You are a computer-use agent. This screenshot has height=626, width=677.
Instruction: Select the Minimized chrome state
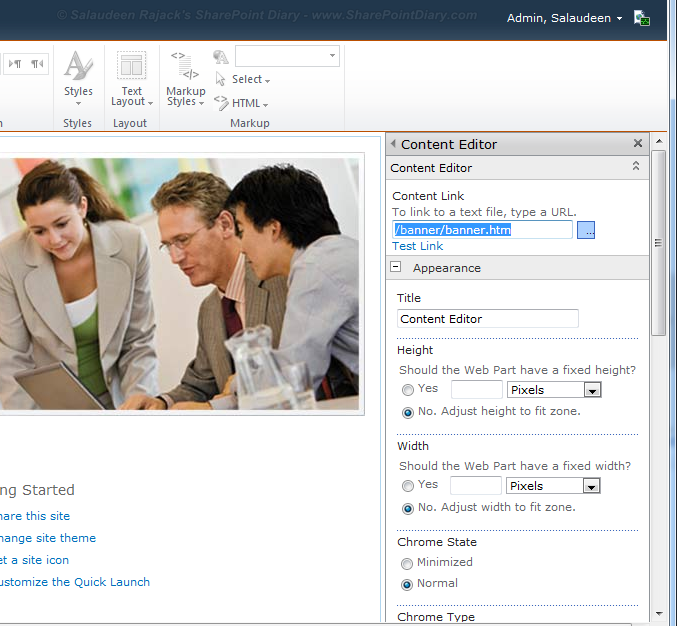[x=407, y=563]
